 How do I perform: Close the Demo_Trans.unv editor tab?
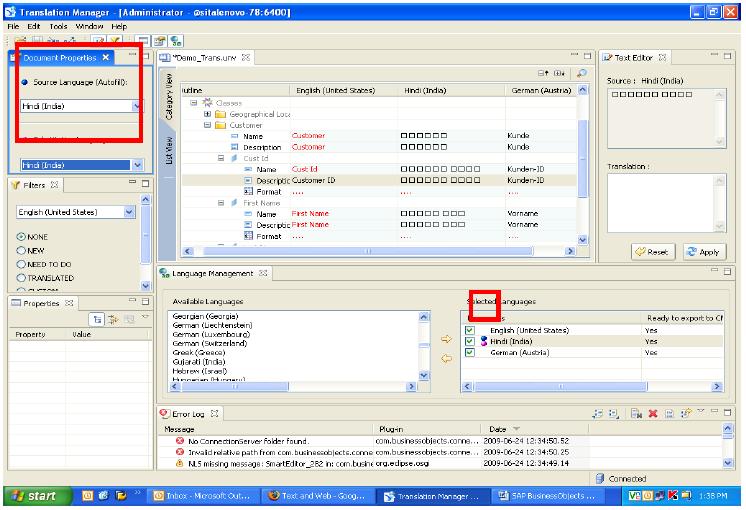coord(246,58)
